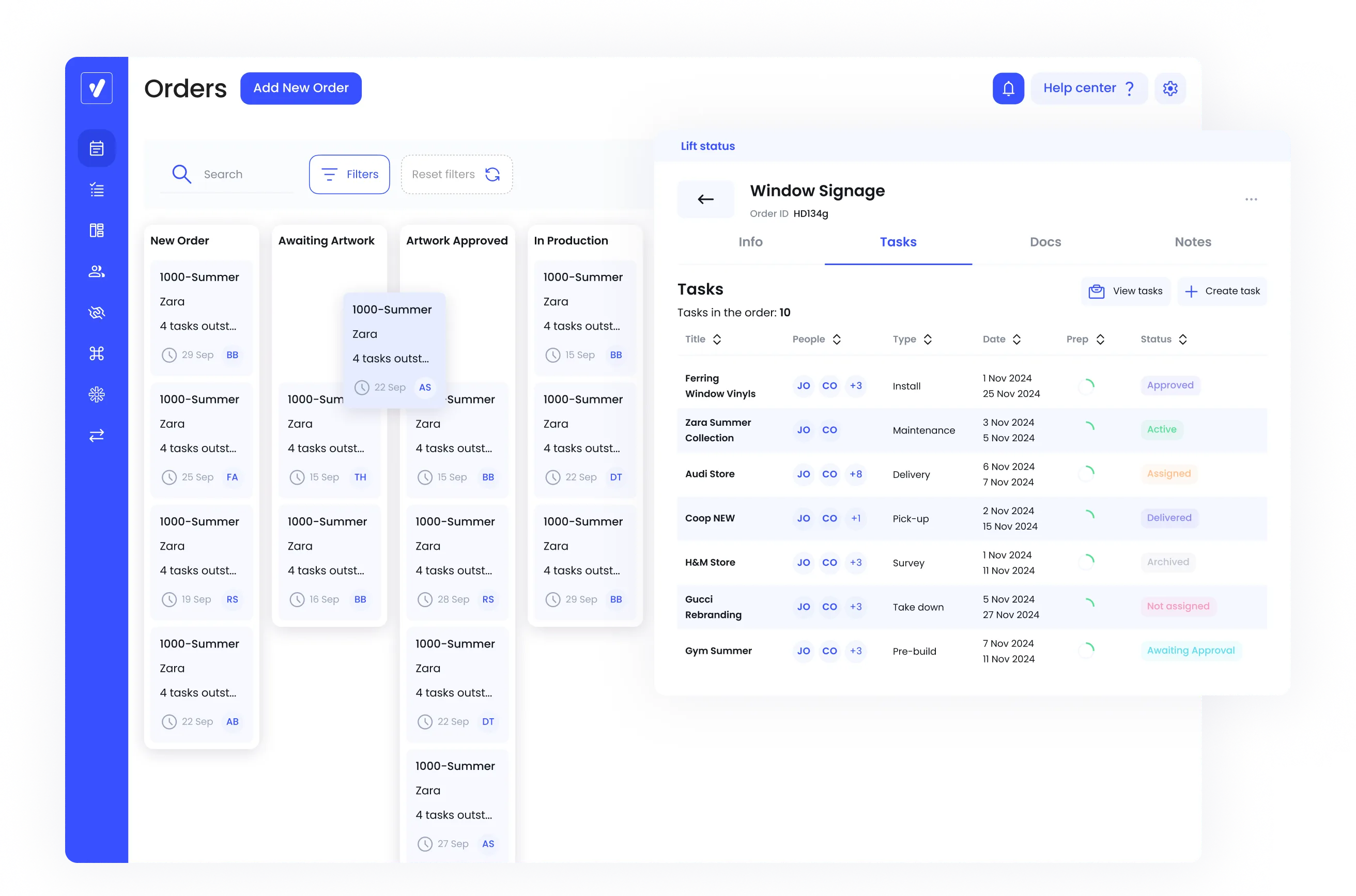Image resolution: width=1356 pixels, height=896 pixels.
Task: Open the notifications bell
Action: point(1008,88)
